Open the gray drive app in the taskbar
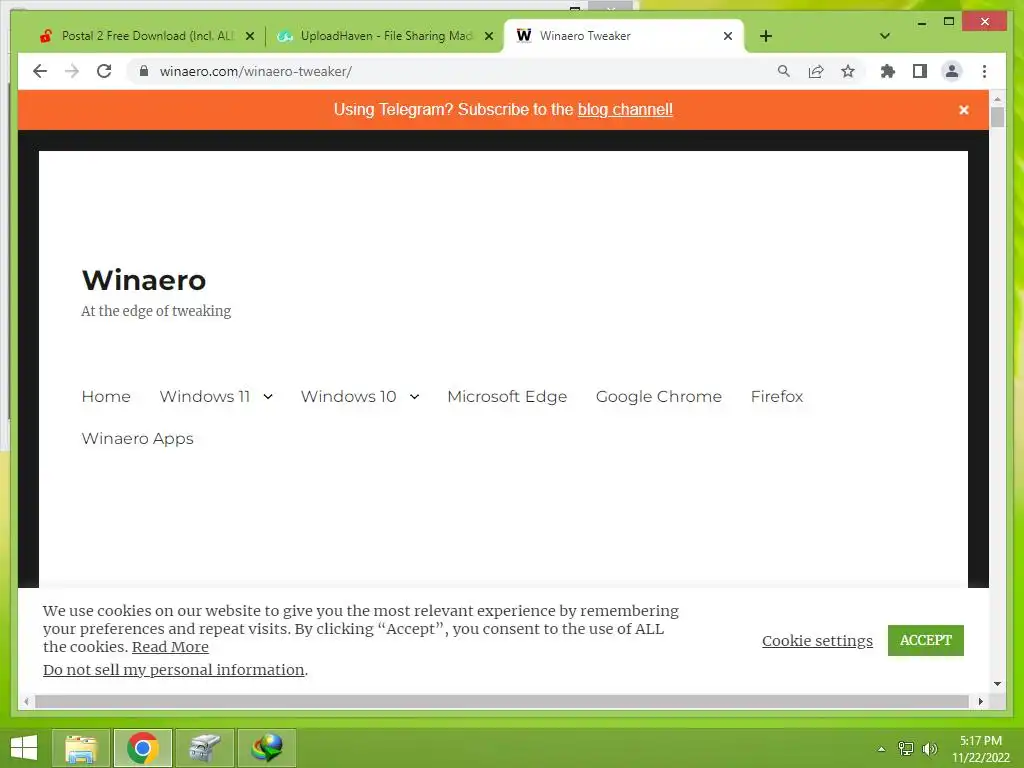 click(204, 748)
